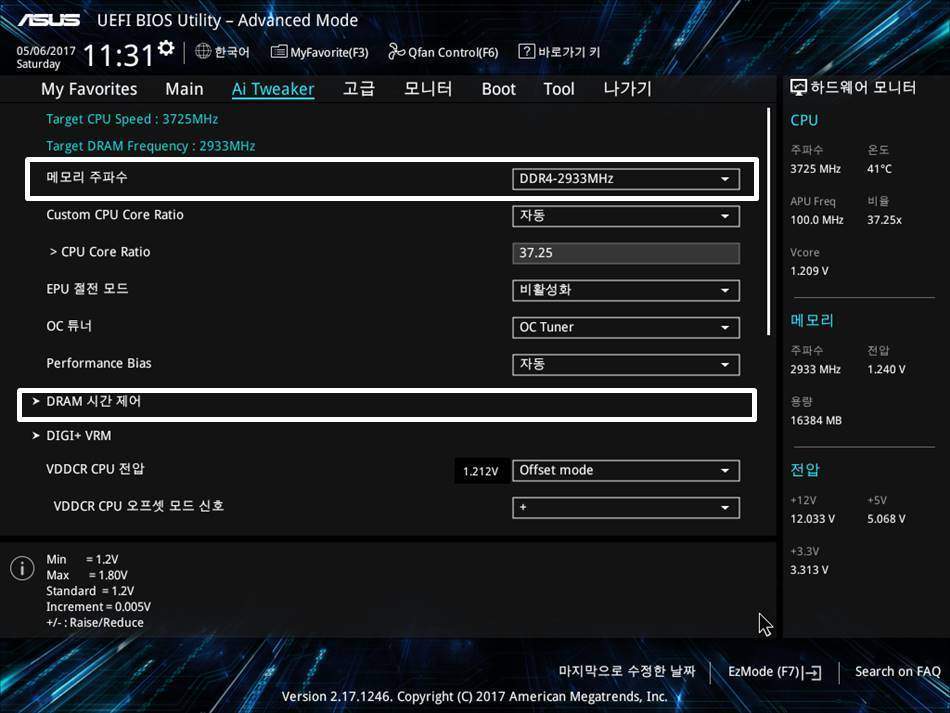Click the Target DRAM Frequency : 2933MHz text
The height and width of the screenshot is (713, 950).
(x=151, y=146)
